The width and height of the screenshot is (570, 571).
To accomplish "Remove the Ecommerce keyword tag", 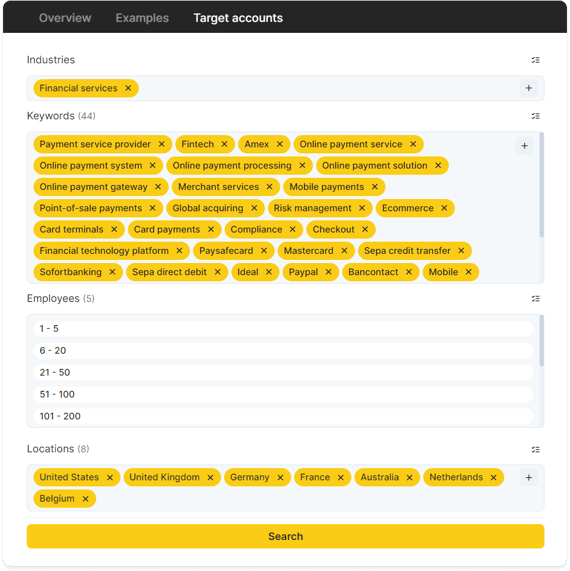I will [444, 208].
